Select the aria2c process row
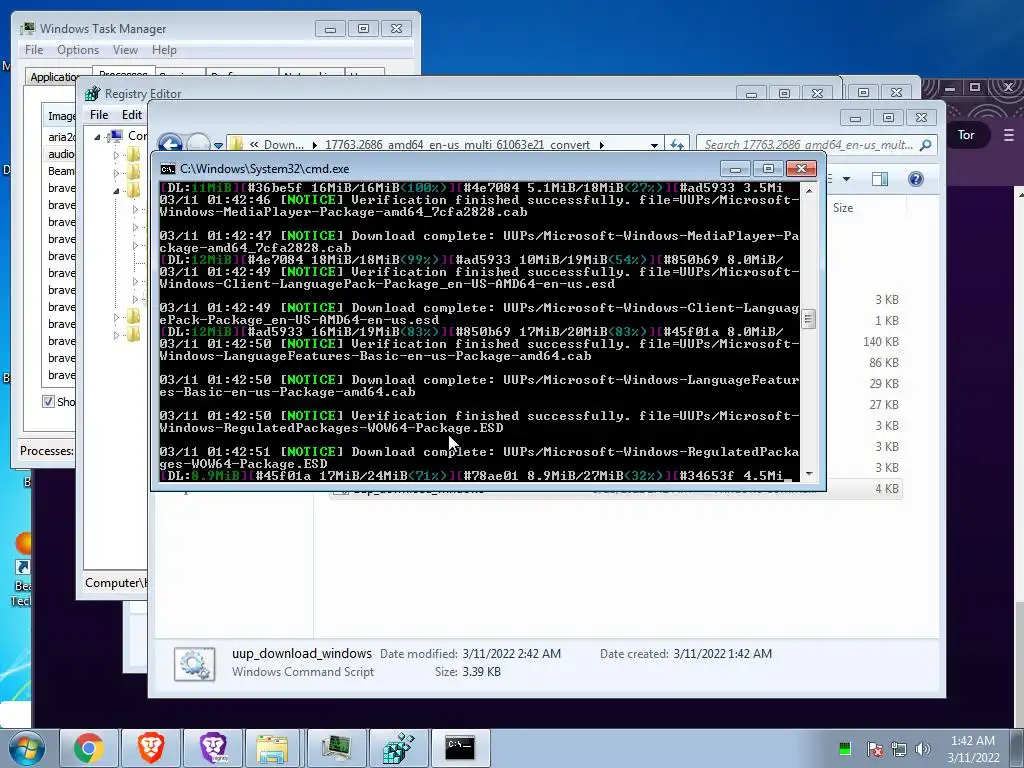This screenshot has width=1024, height=768. (61, 136)
